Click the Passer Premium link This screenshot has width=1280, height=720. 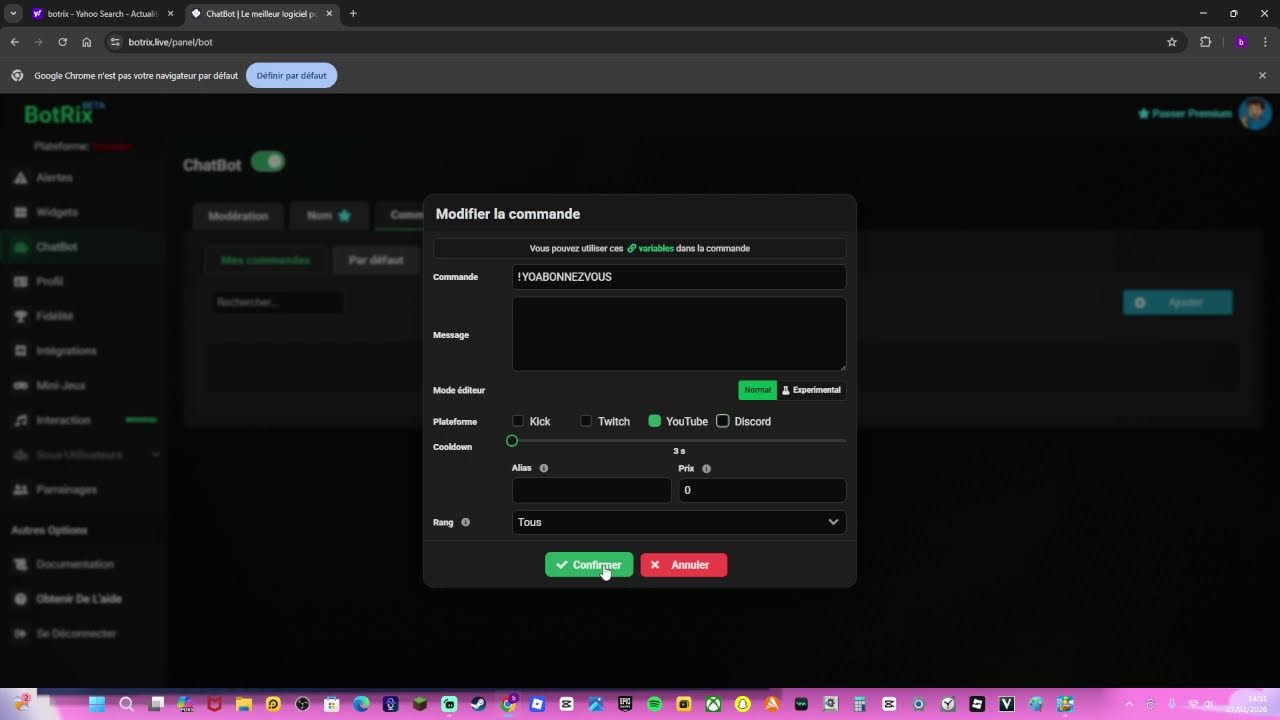(1185, 113)
